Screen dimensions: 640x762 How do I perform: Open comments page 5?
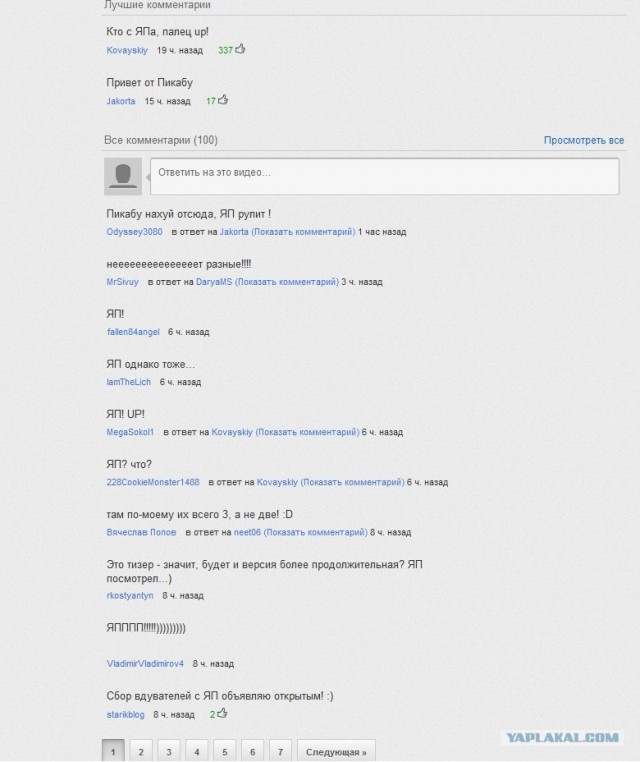point(225,751)
